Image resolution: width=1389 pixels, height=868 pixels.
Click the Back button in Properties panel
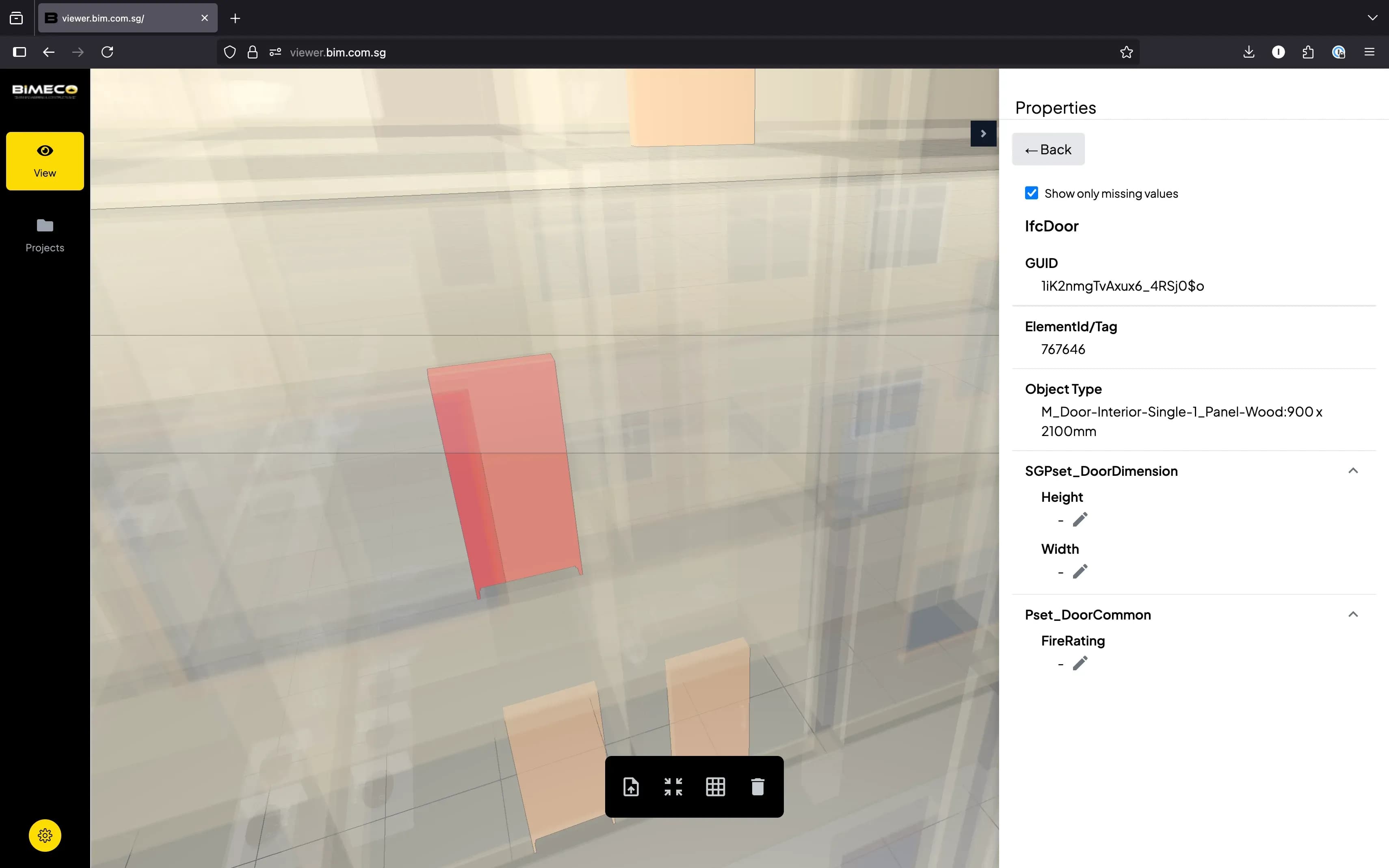[1048, 149]
